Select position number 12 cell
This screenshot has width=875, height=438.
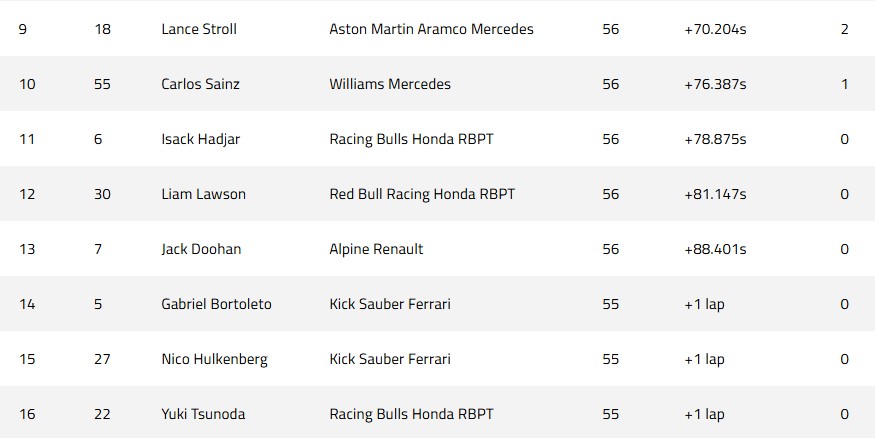(27, 194)
